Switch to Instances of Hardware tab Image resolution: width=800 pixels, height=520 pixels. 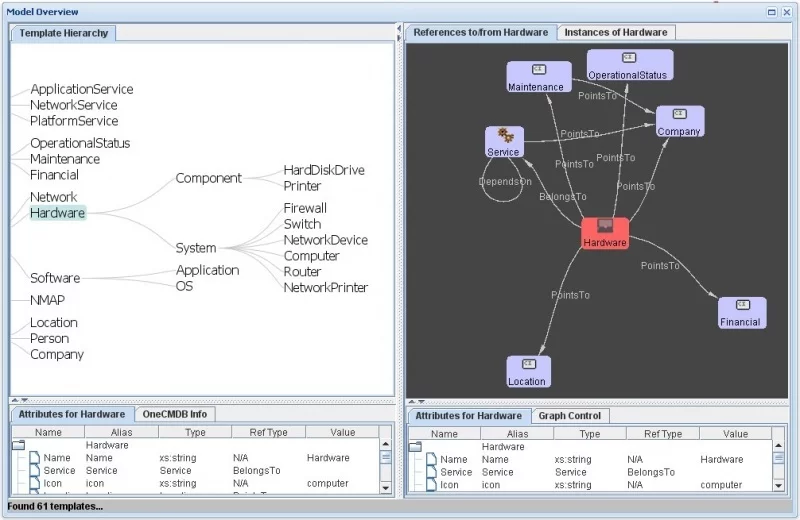[x=615, y=32]
